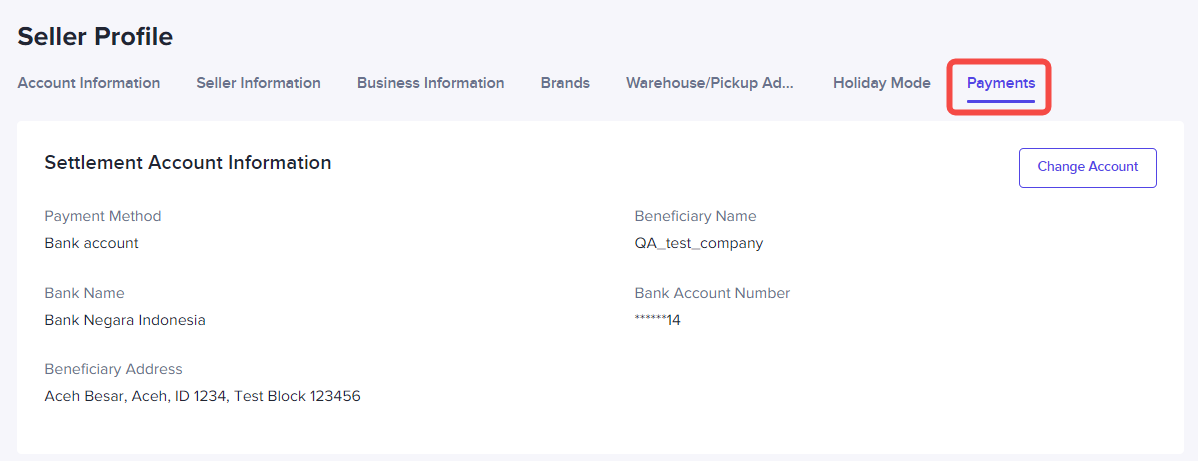The height and width of the screenshot is (461, 1198).
Task: Select the Brands tab
Action: click(565, 83)
